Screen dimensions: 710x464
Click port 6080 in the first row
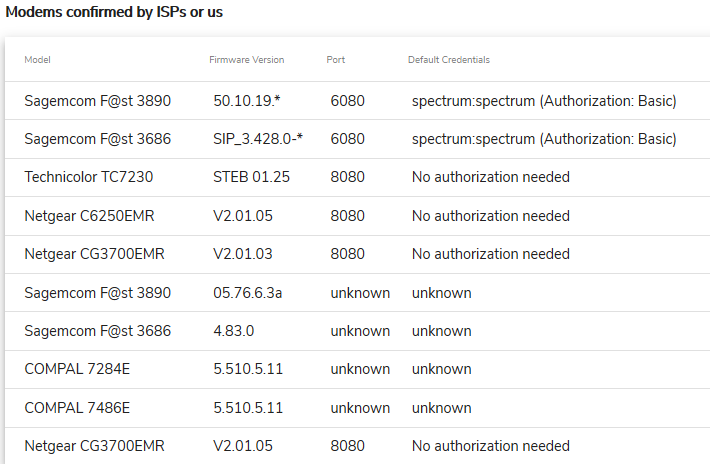[346, 101]
